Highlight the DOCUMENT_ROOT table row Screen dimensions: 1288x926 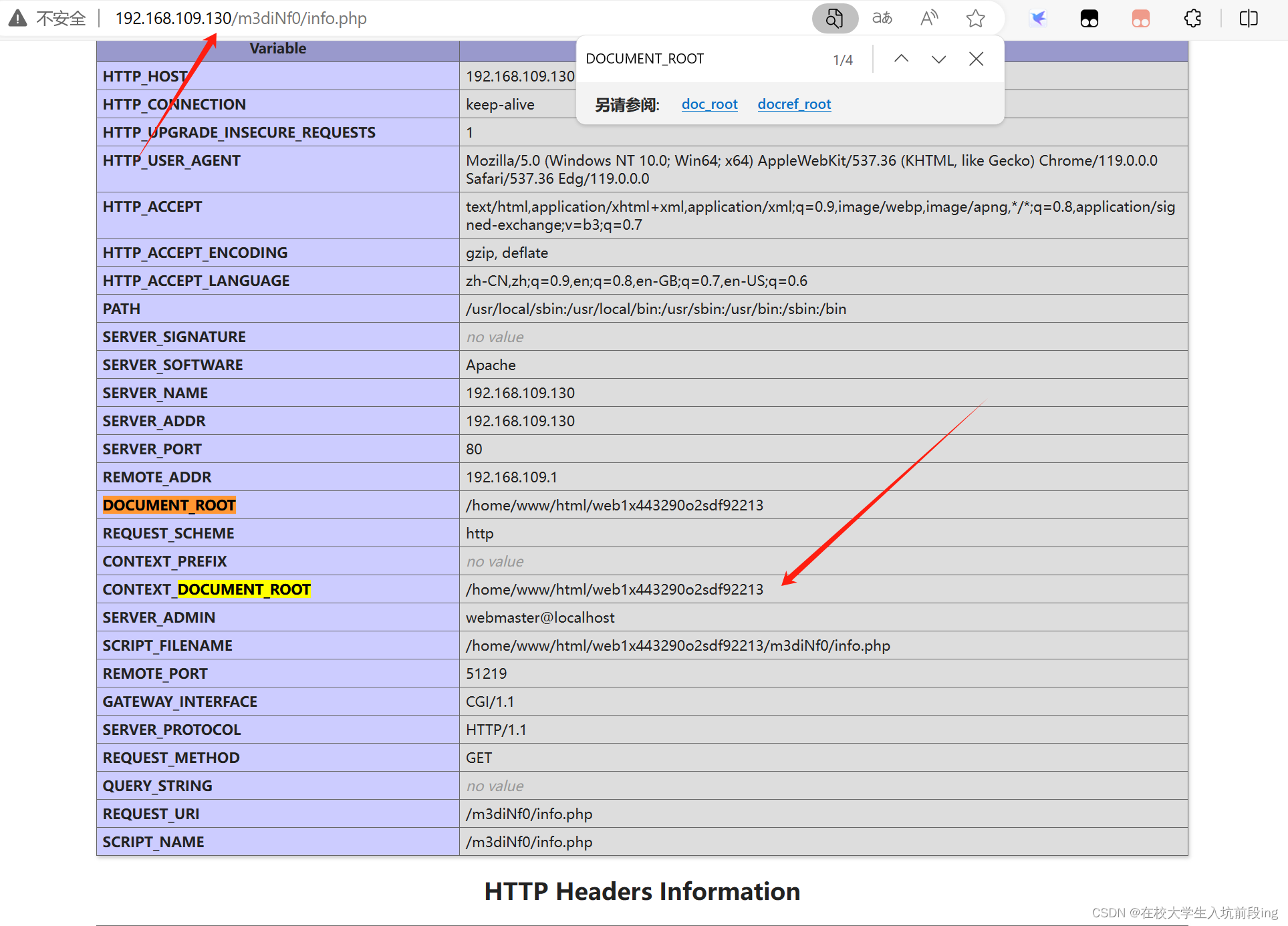click(x=168, y=504)
